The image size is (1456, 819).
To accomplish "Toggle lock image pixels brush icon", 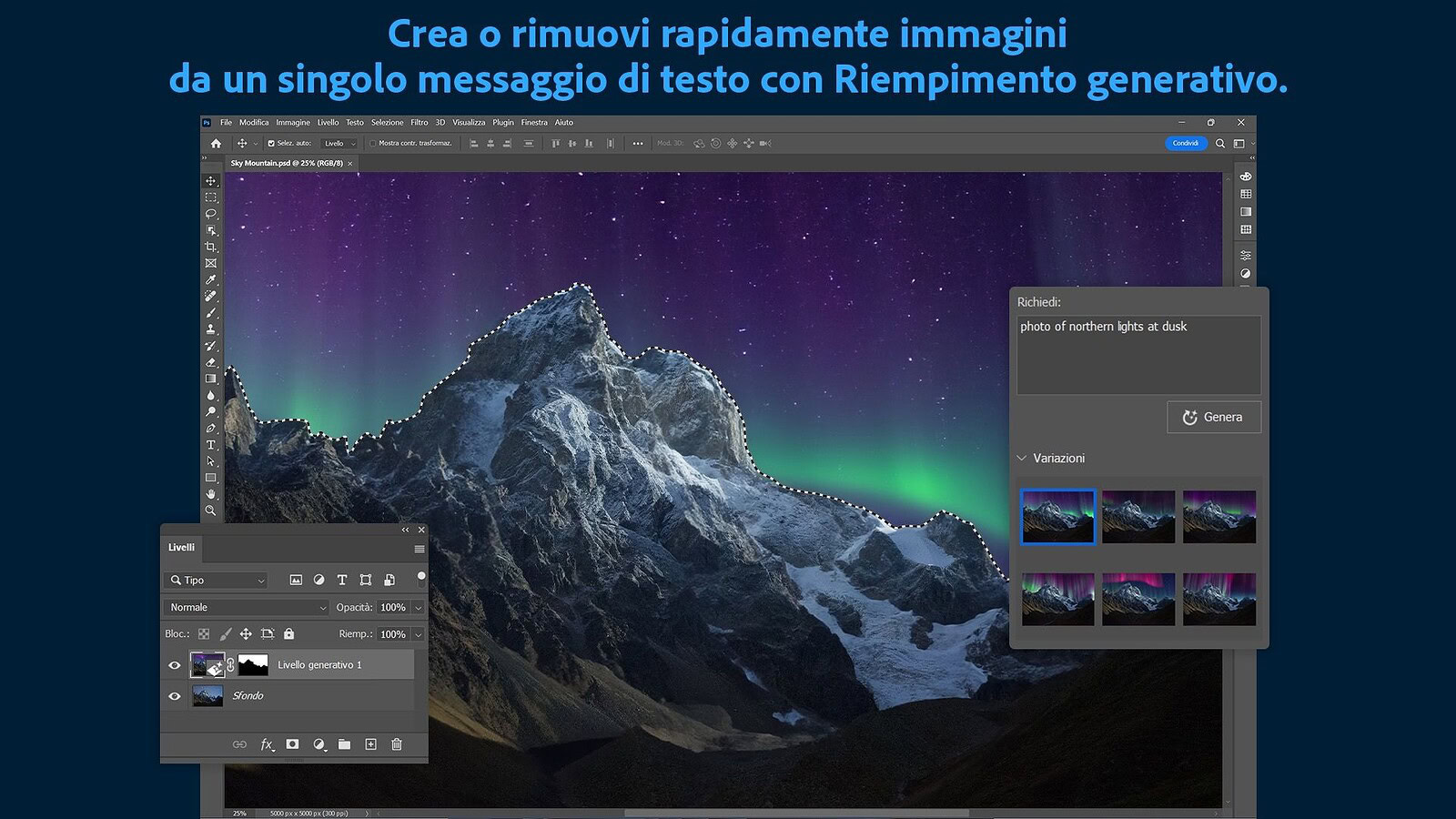I will coord(225,634).
